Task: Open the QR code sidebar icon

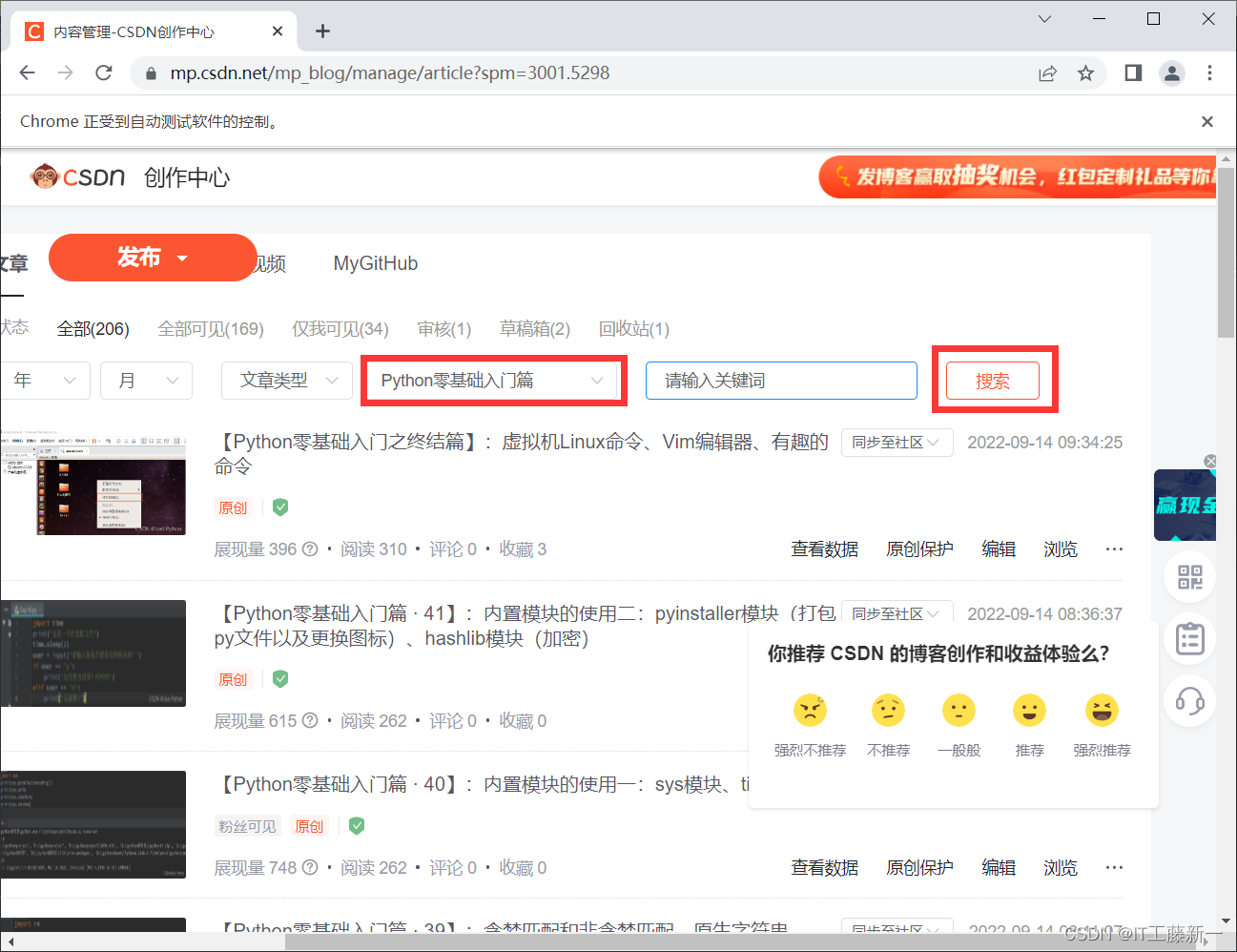Action: 1189,577
